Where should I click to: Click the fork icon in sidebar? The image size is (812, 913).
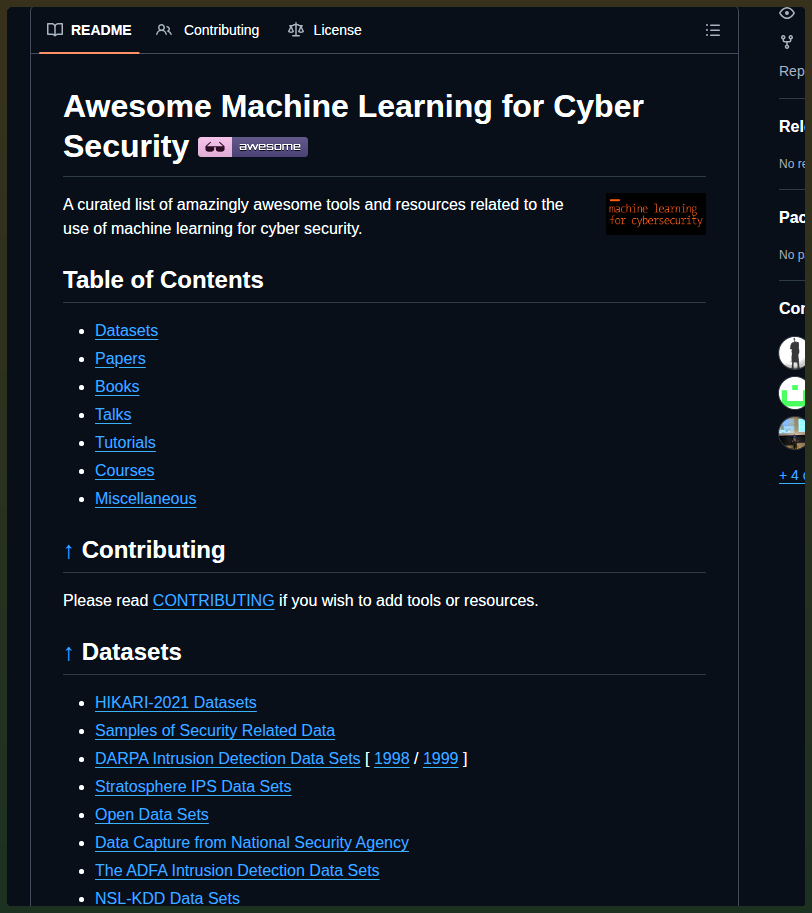pyautogui.click(x=787, y=42)
